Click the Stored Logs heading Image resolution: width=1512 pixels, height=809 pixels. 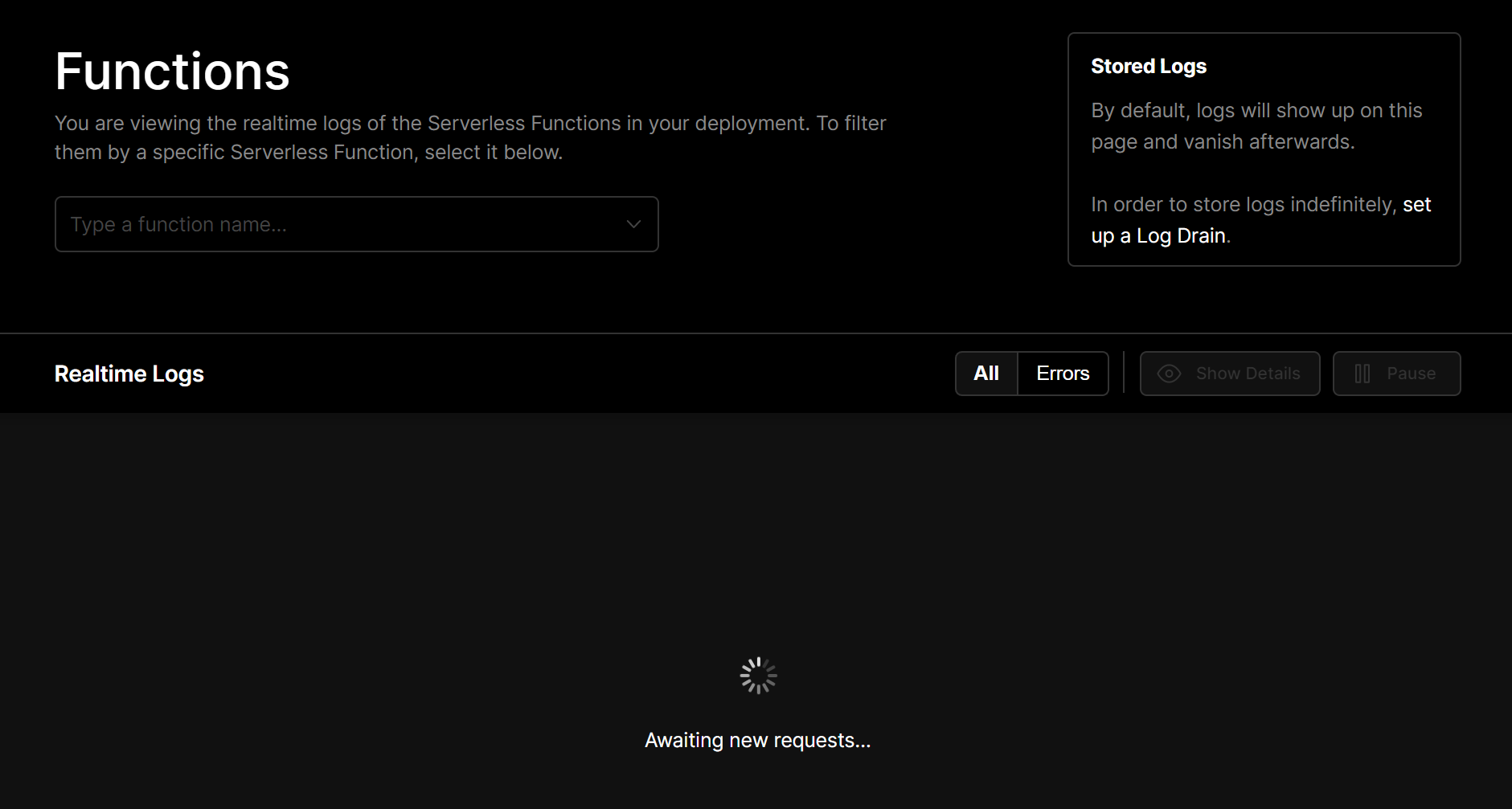click(x=1149, y=66)
